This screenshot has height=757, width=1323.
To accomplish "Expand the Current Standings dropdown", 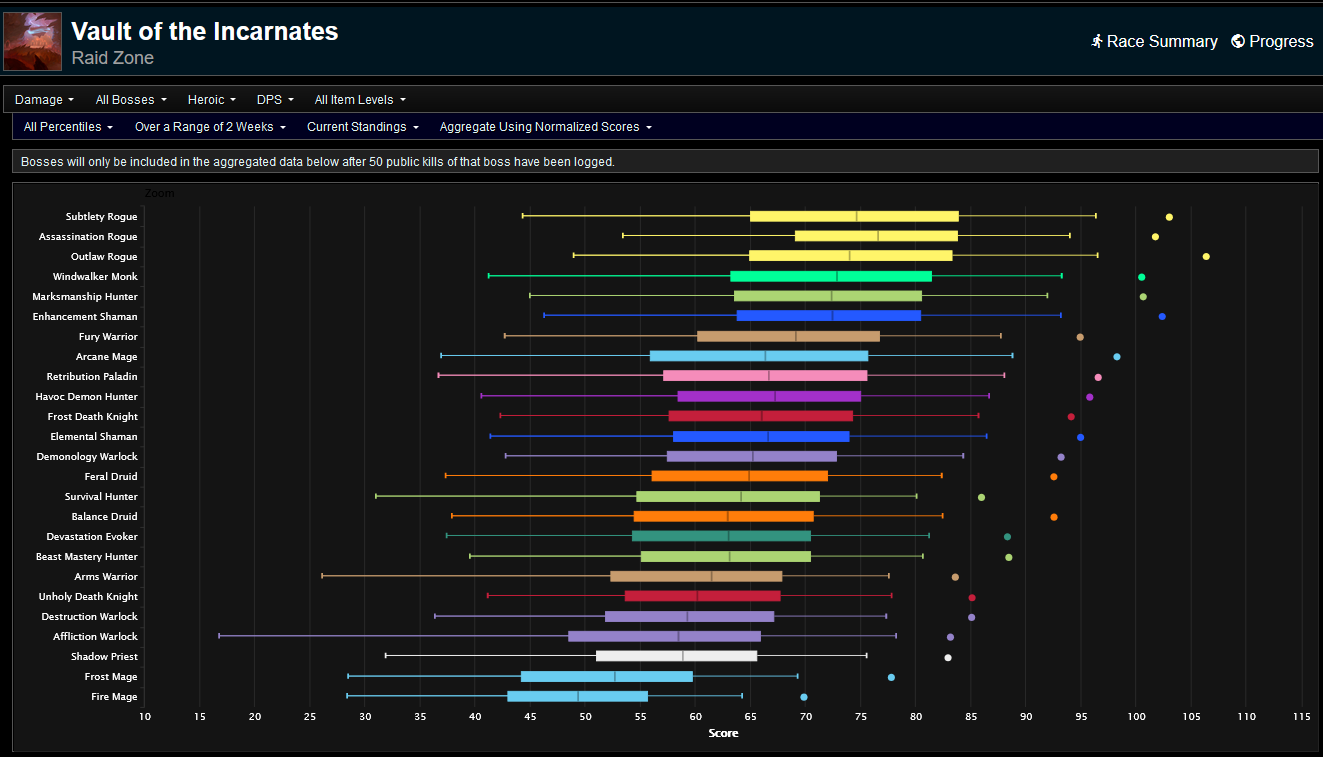I will coord(362,127).
